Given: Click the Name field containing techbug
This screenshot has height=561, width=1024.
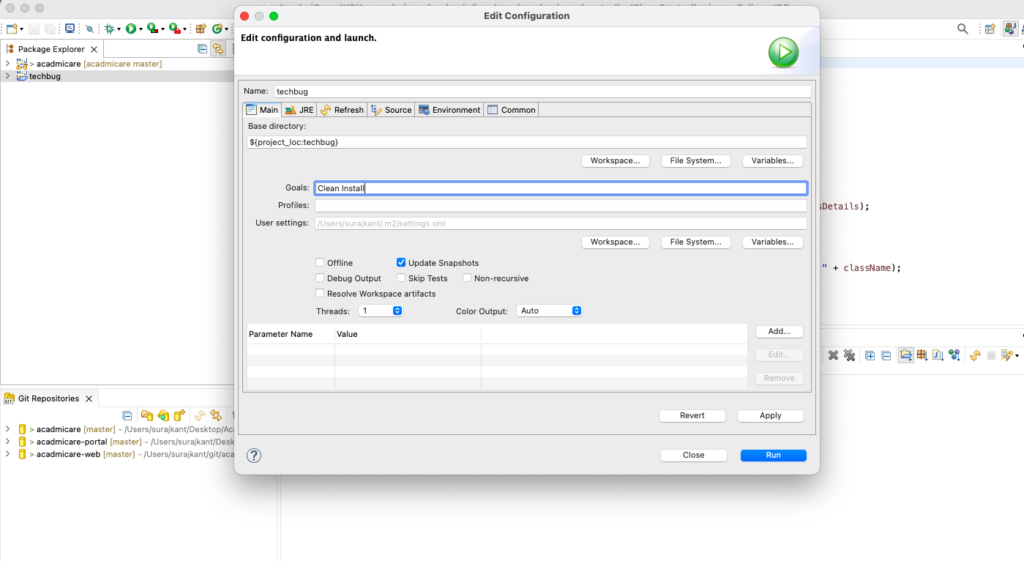Looking at the screenshot, I should coord(543,91).
